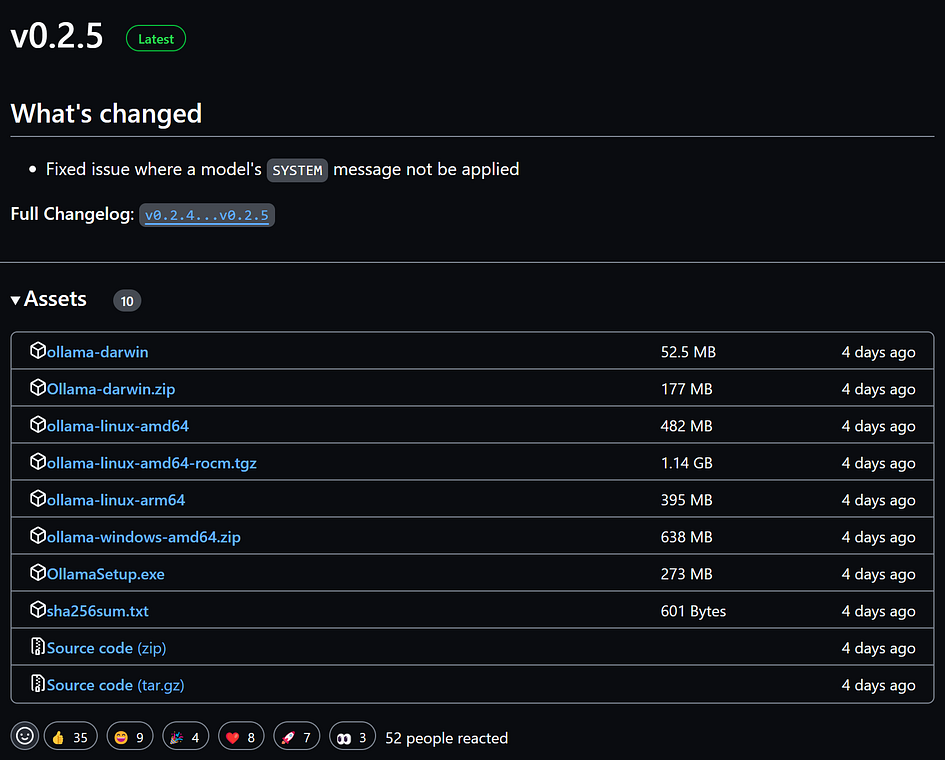This screenshot has width=945, height=760.
Task: Collapse the Assets section triangle
Action: coord(16,300)
